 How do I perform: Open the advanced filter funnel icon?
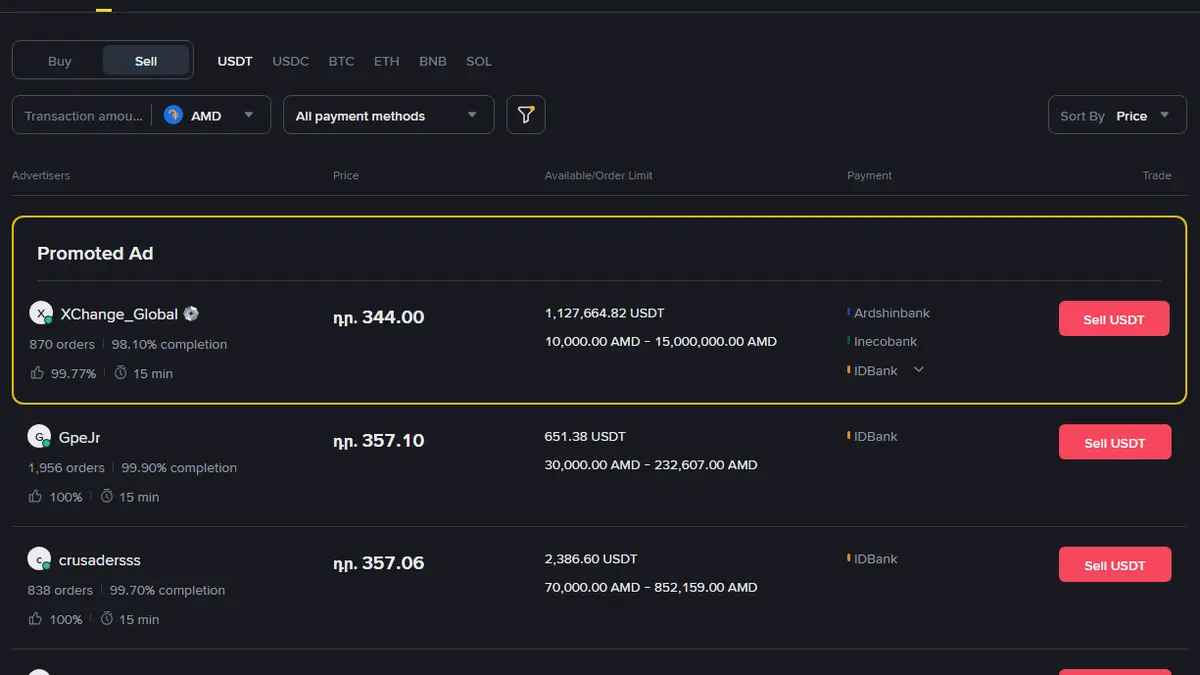[526, 115]
